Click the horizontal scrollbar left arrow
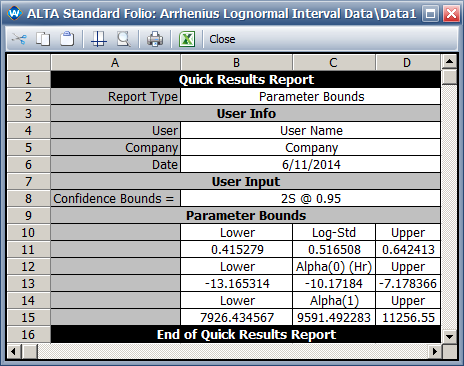Image resolution: width=464 pixels, height=366 pixels. (x=14, y=351)
